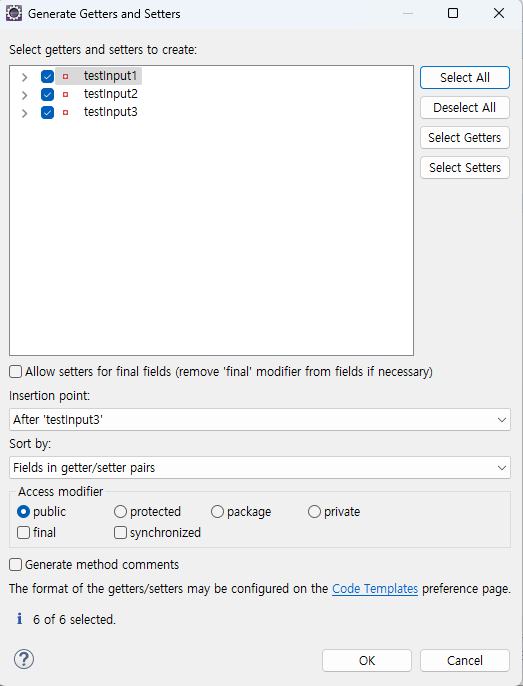Dismiss dialog with Cancel button
523x686 pixels.
coord(465,661)
